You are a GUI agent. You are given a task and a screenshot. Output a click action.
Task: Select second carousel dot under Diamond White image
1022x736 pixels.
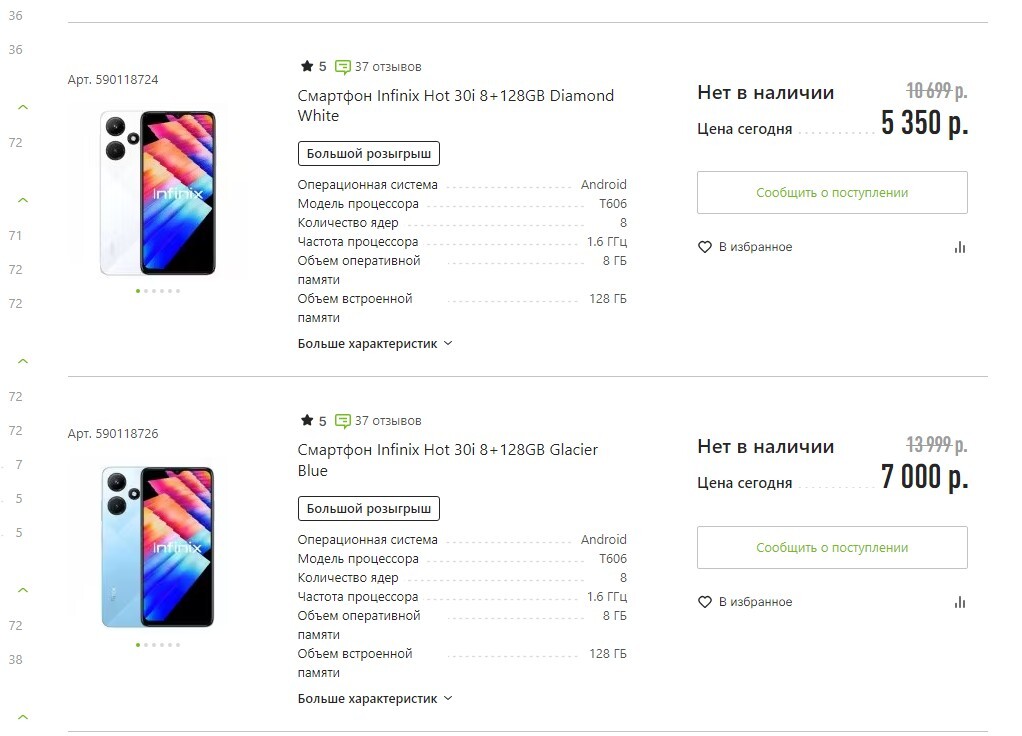146,291
